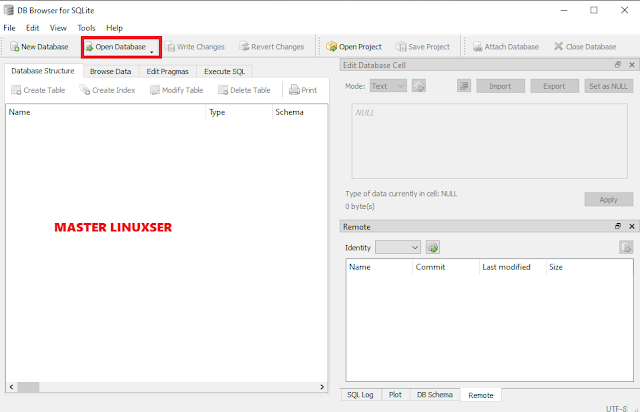Close the Remote panel
Screen dimensions: 640x412
click(632, 227)
